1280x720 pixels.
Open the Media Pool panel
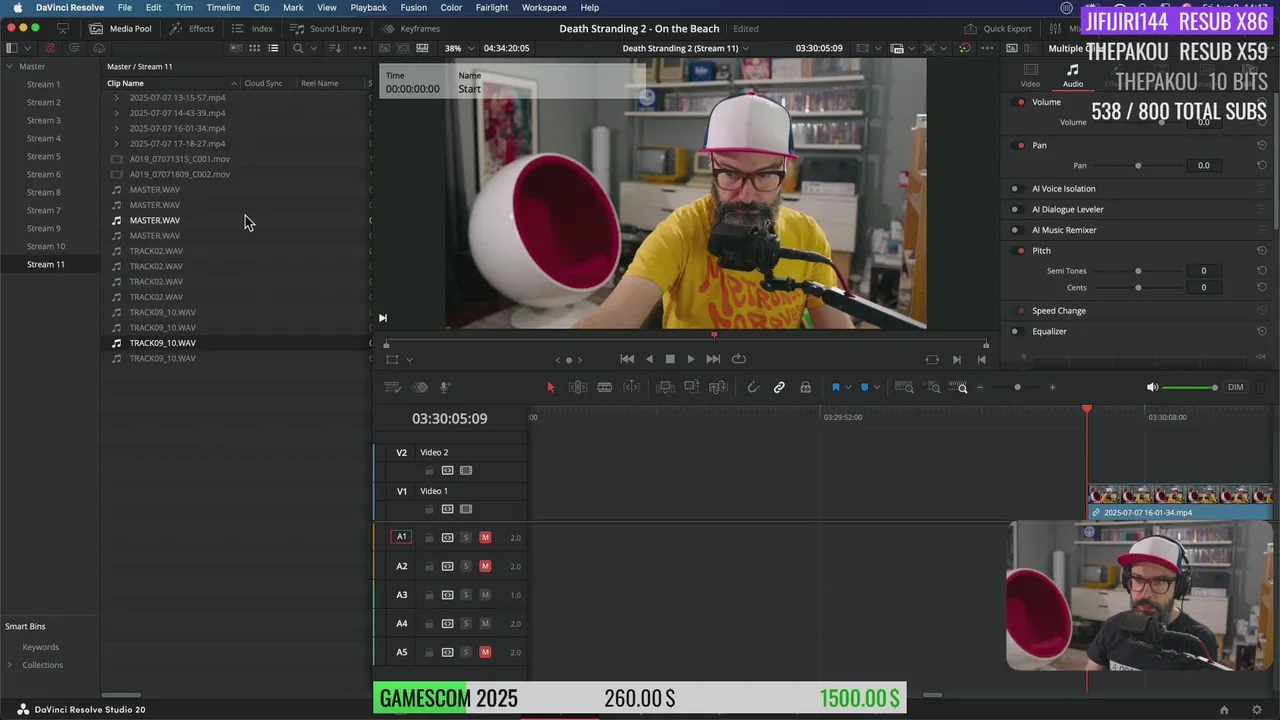click(x=120, y=29)
